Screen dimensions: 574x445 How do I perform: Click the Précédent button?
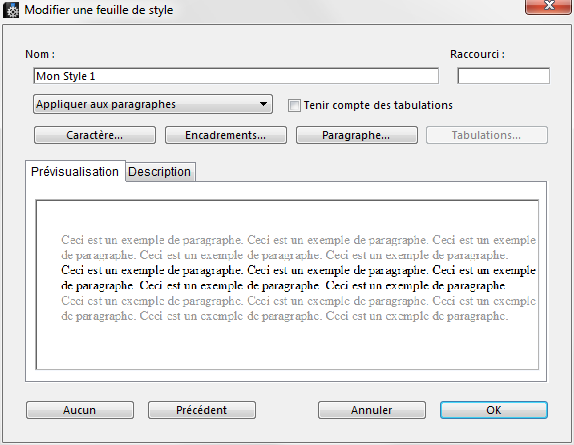pyautogui.click(x=202, y=410)
